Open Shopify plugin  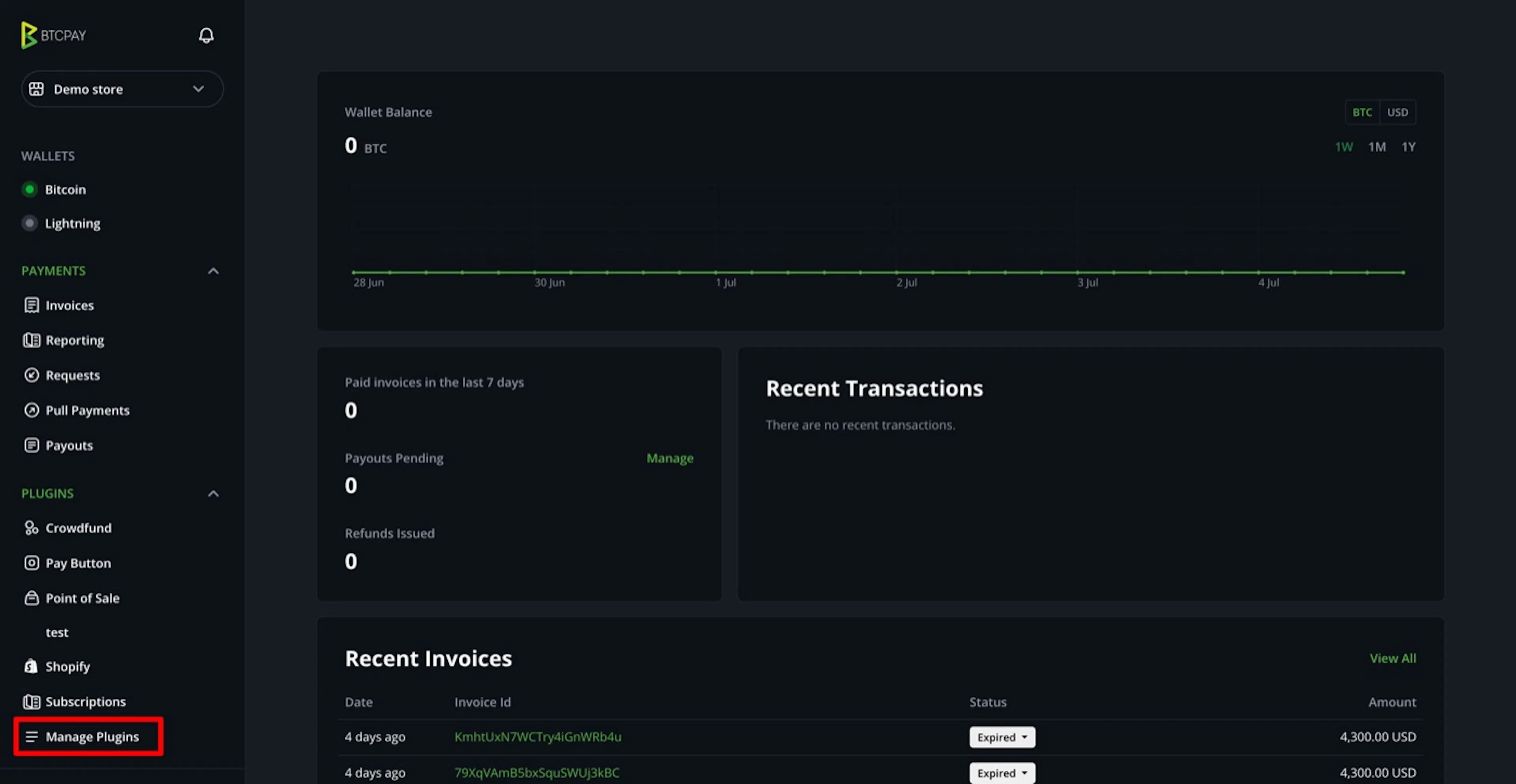click(68, 667)
